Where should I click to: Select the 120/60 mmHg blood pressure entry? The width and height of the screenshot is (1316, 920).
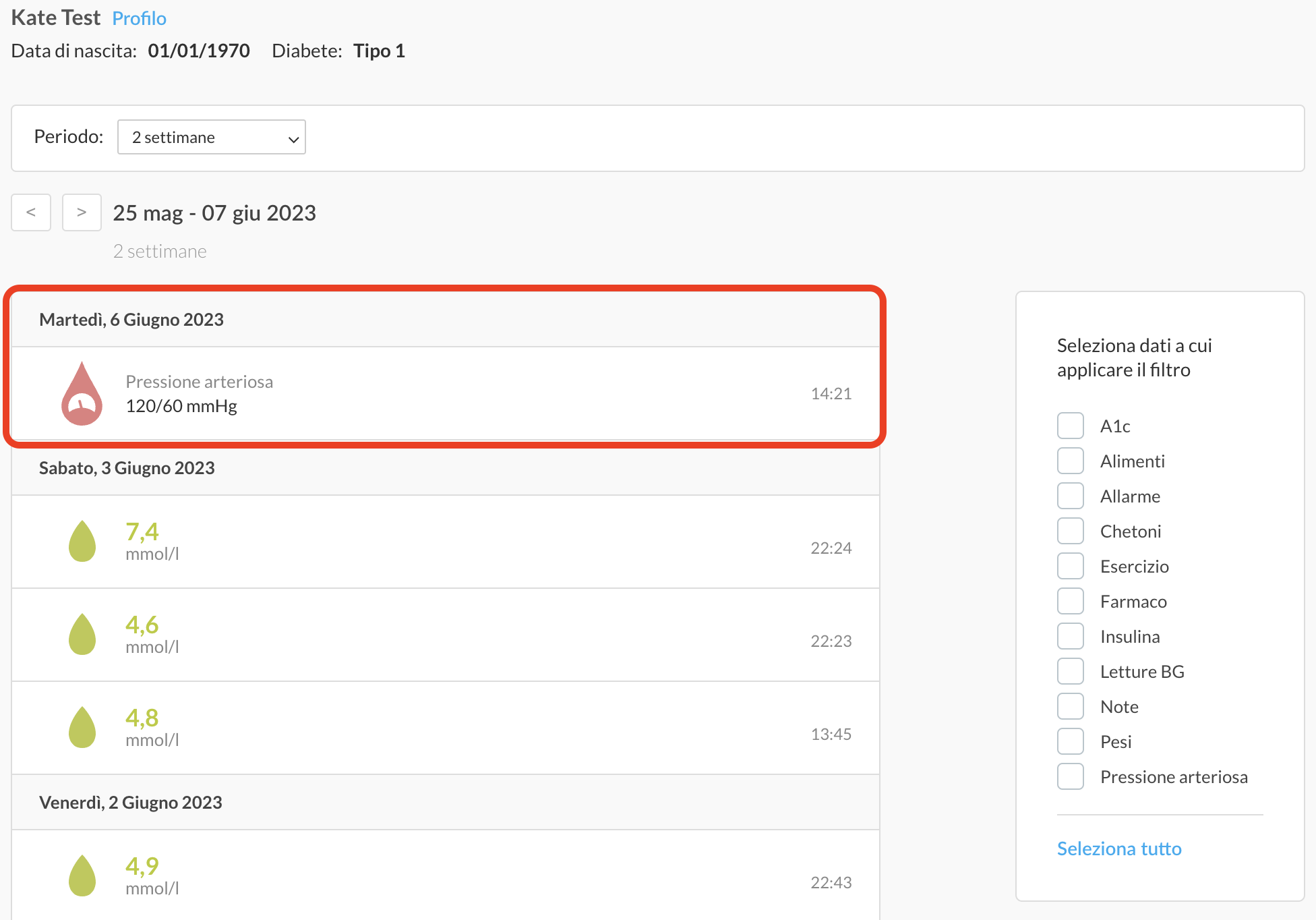click(446, 394)
